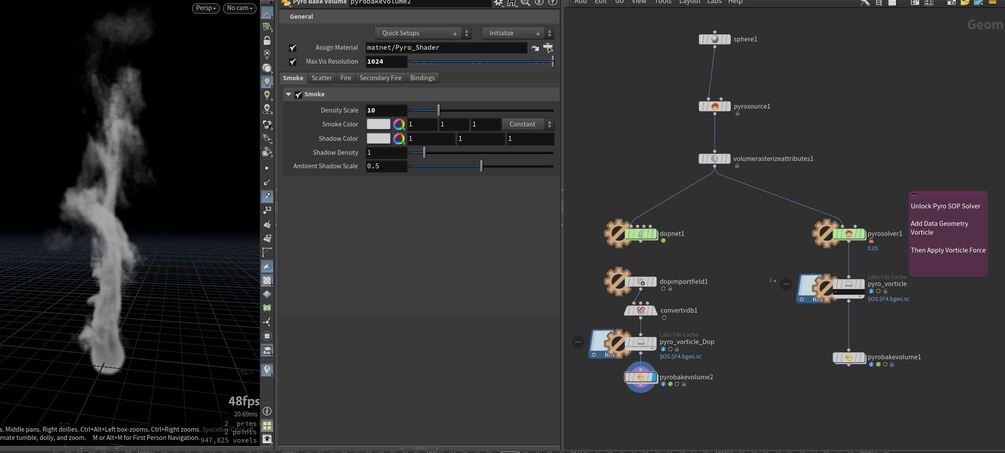This screenshot has height=453, width=1005.
Task: Select the volumerasterizeattributes1 node
Action: (715, 158)
